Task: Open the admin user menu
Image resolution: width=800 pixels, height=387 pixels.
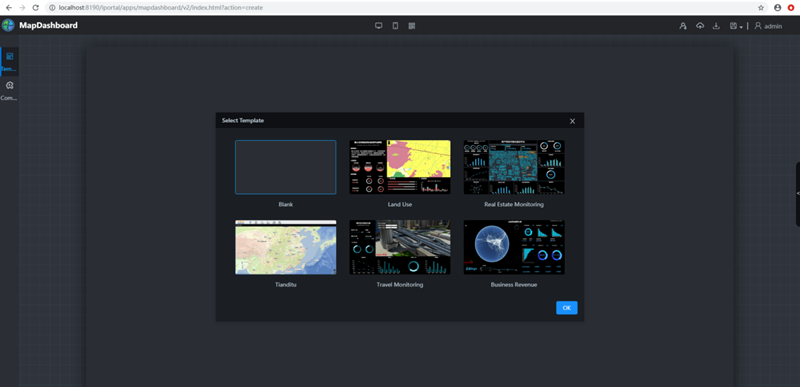Action: click(x=768, y=26)
